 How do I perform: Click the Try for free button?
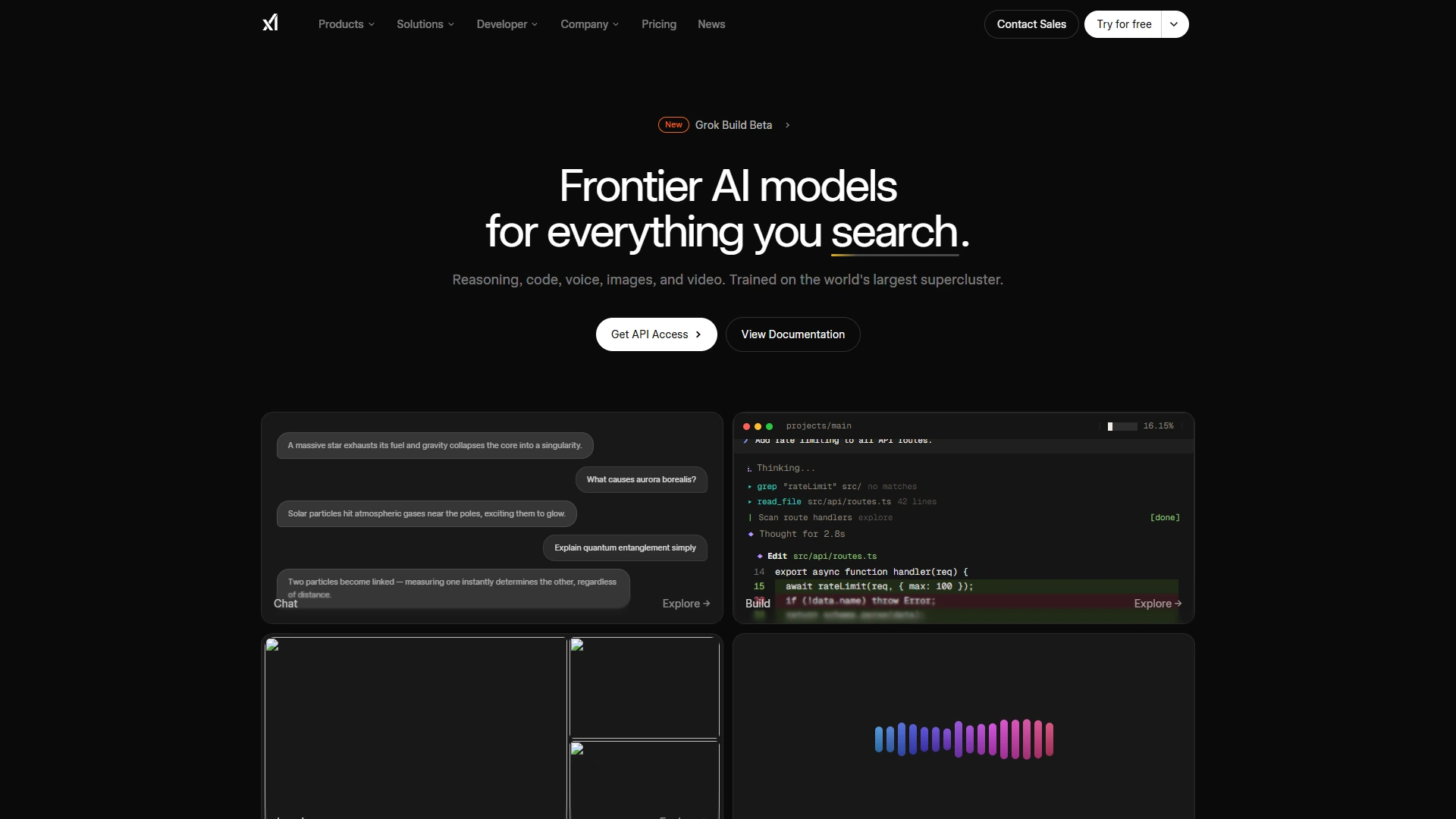coord(1124,24)
